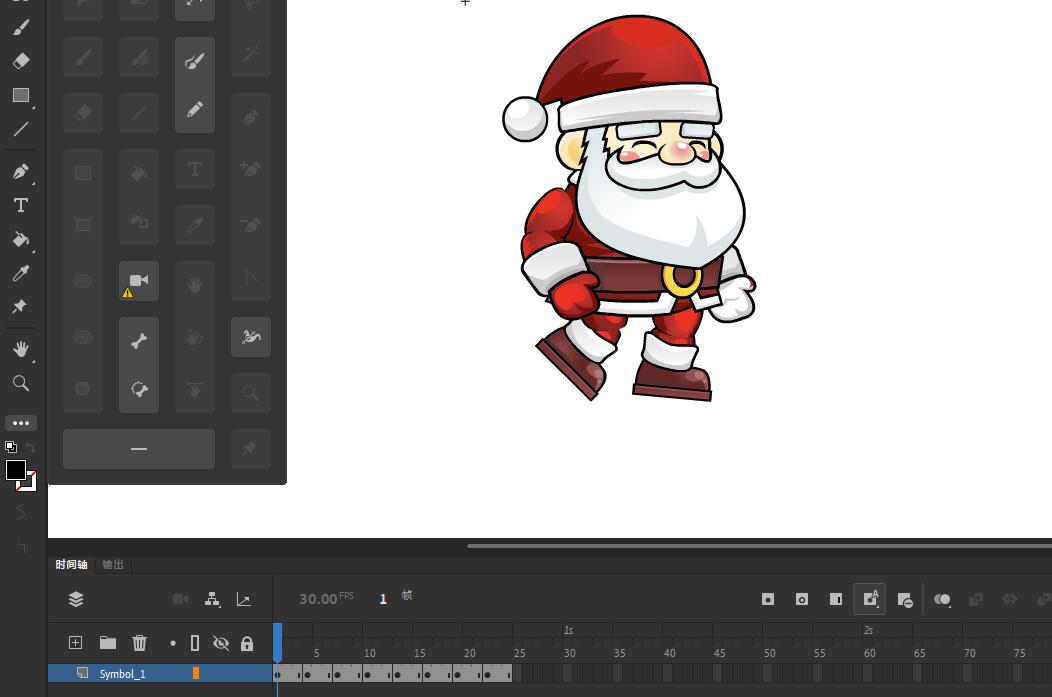
Task: Select the Asset Warp pin tool
Action: 19,307
